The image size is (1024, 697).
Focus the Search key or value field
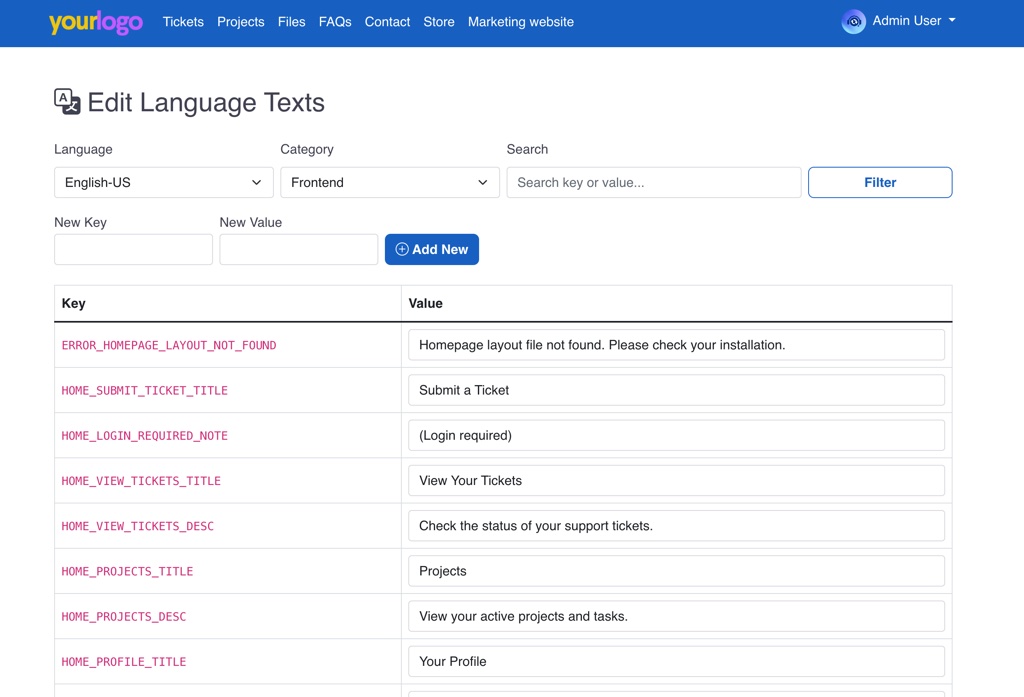point(654,183)
